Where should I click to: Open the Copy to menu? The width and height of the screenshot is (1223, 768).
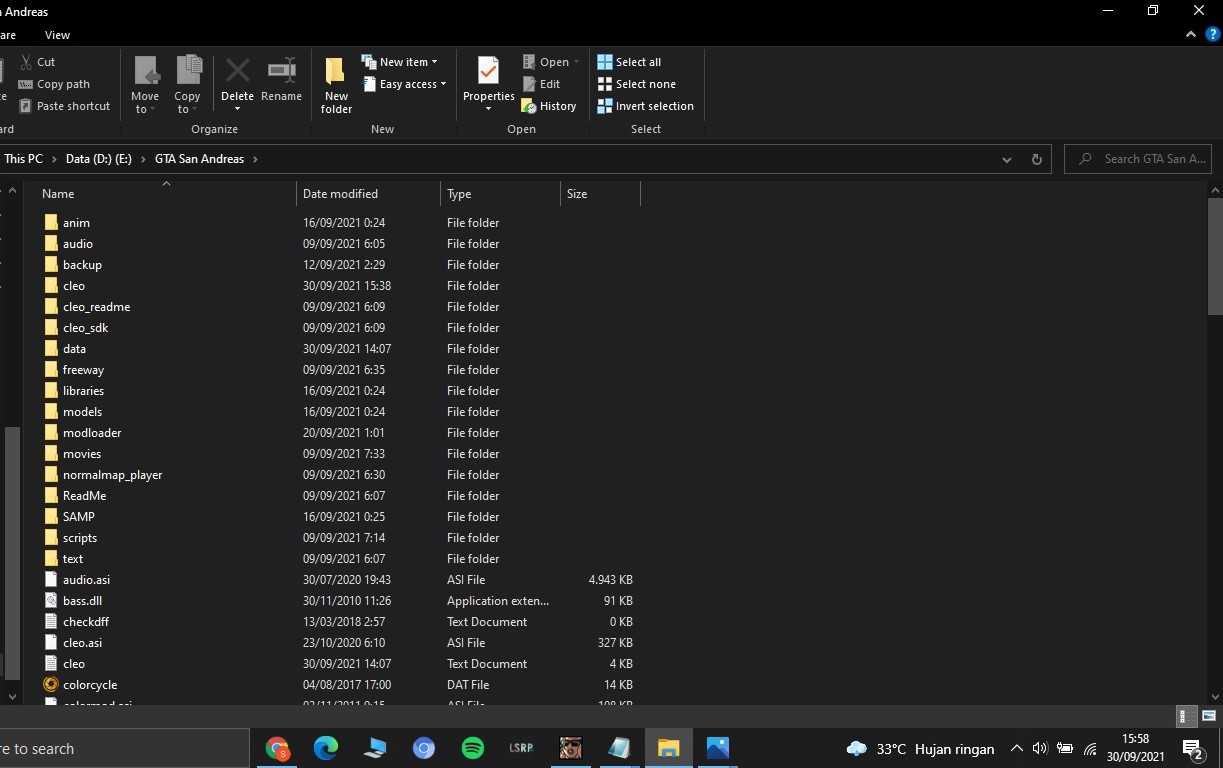[187, 85]
